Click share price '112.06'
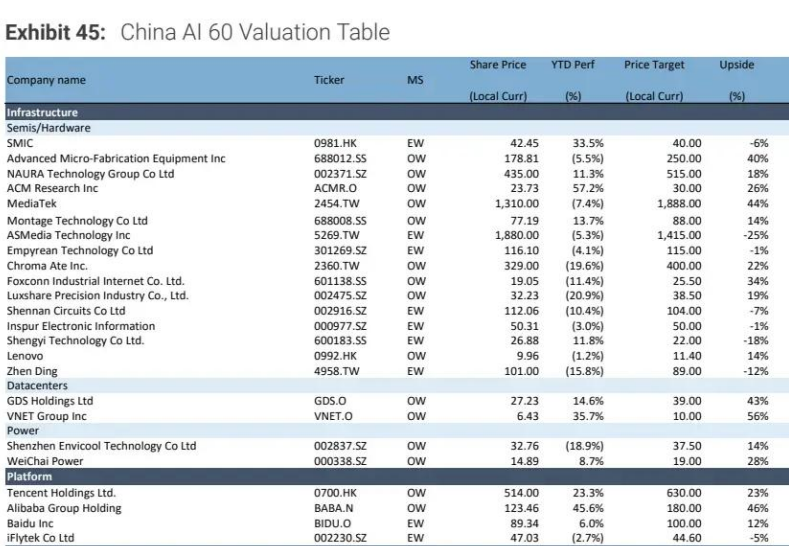Image resolution: width=789 pixels, height=546 pixels. coord(521,311)
